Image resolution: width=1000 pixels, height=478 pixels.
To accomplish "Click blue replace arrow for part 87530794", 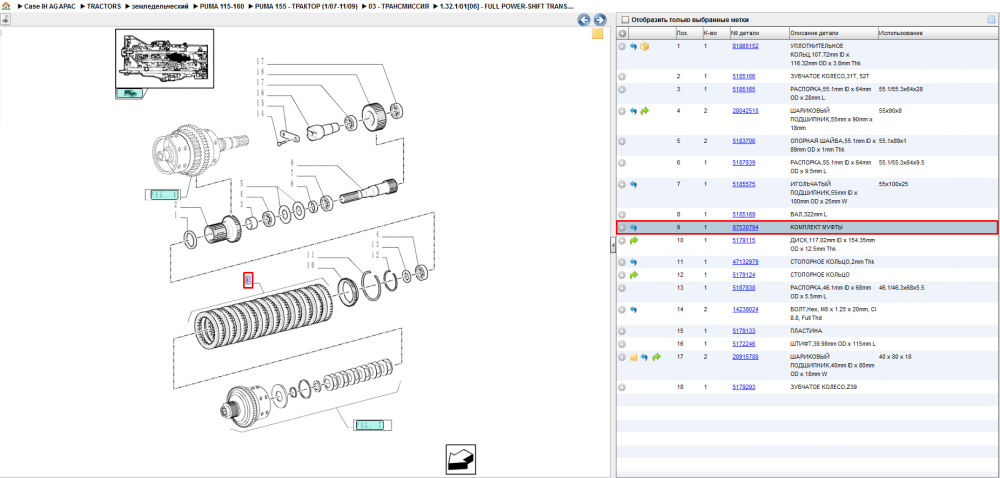I will (x=633, y=228).
